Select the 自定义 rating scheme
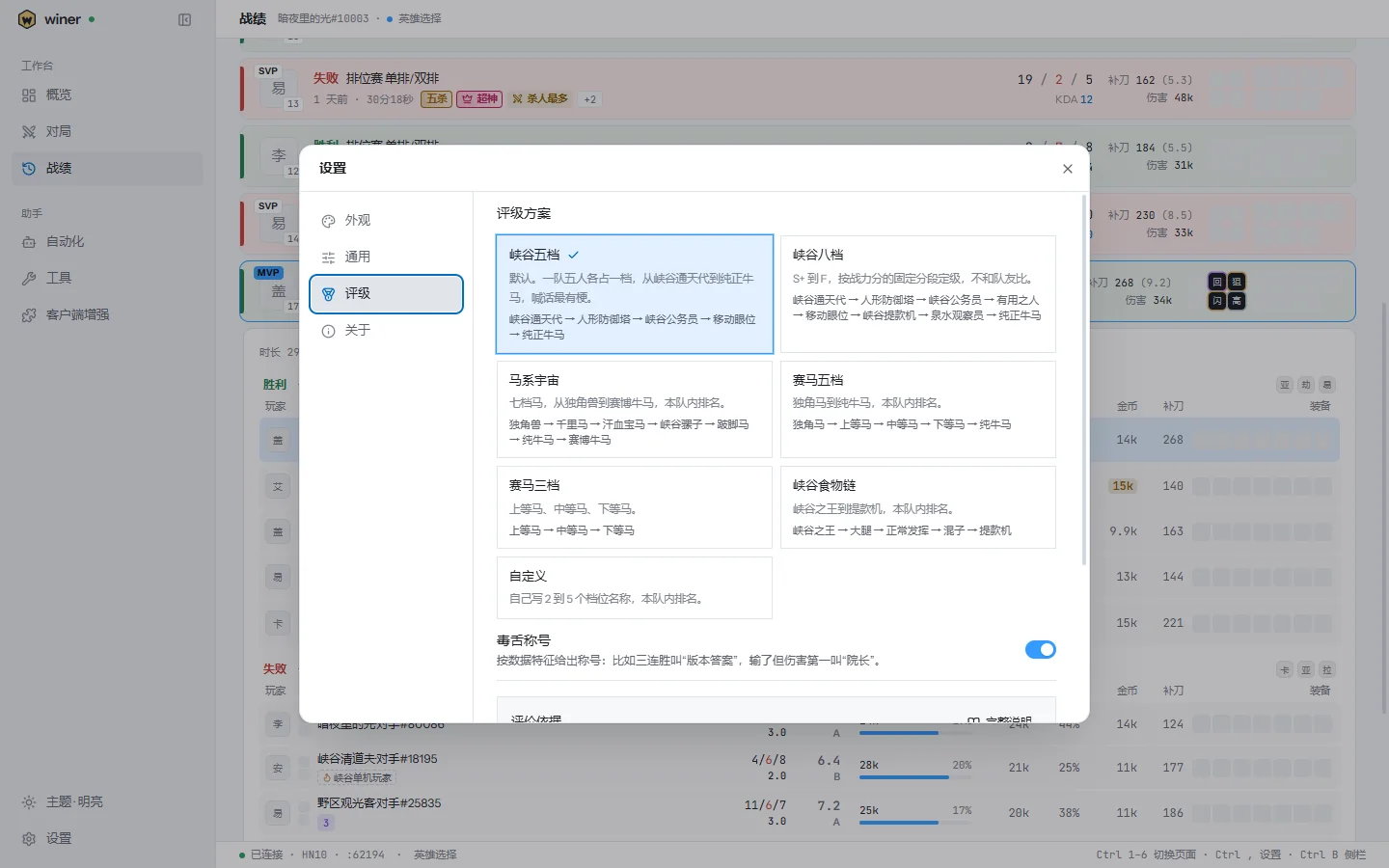1389x868 pixels. [635, 587]
